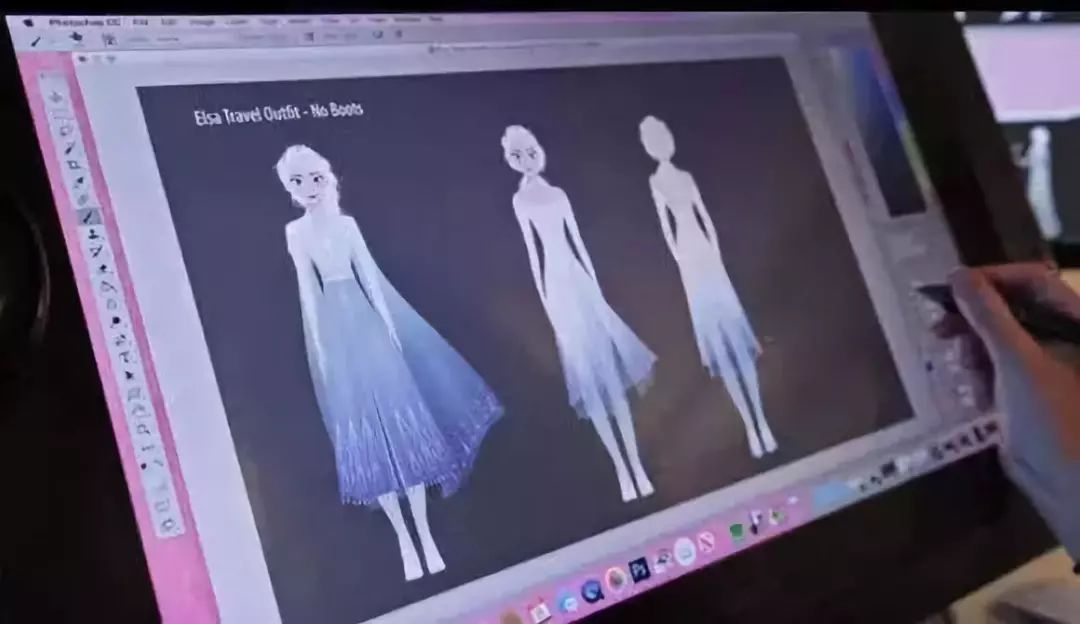Open the Photoshop CC application menu
Viewport: 1080px width, 624px height.
click(x=85, y=22)
